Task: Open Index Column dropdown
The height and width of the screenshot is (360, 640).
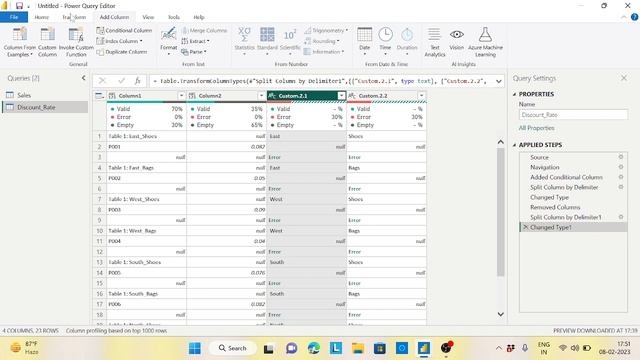Action: coord(119,41)
